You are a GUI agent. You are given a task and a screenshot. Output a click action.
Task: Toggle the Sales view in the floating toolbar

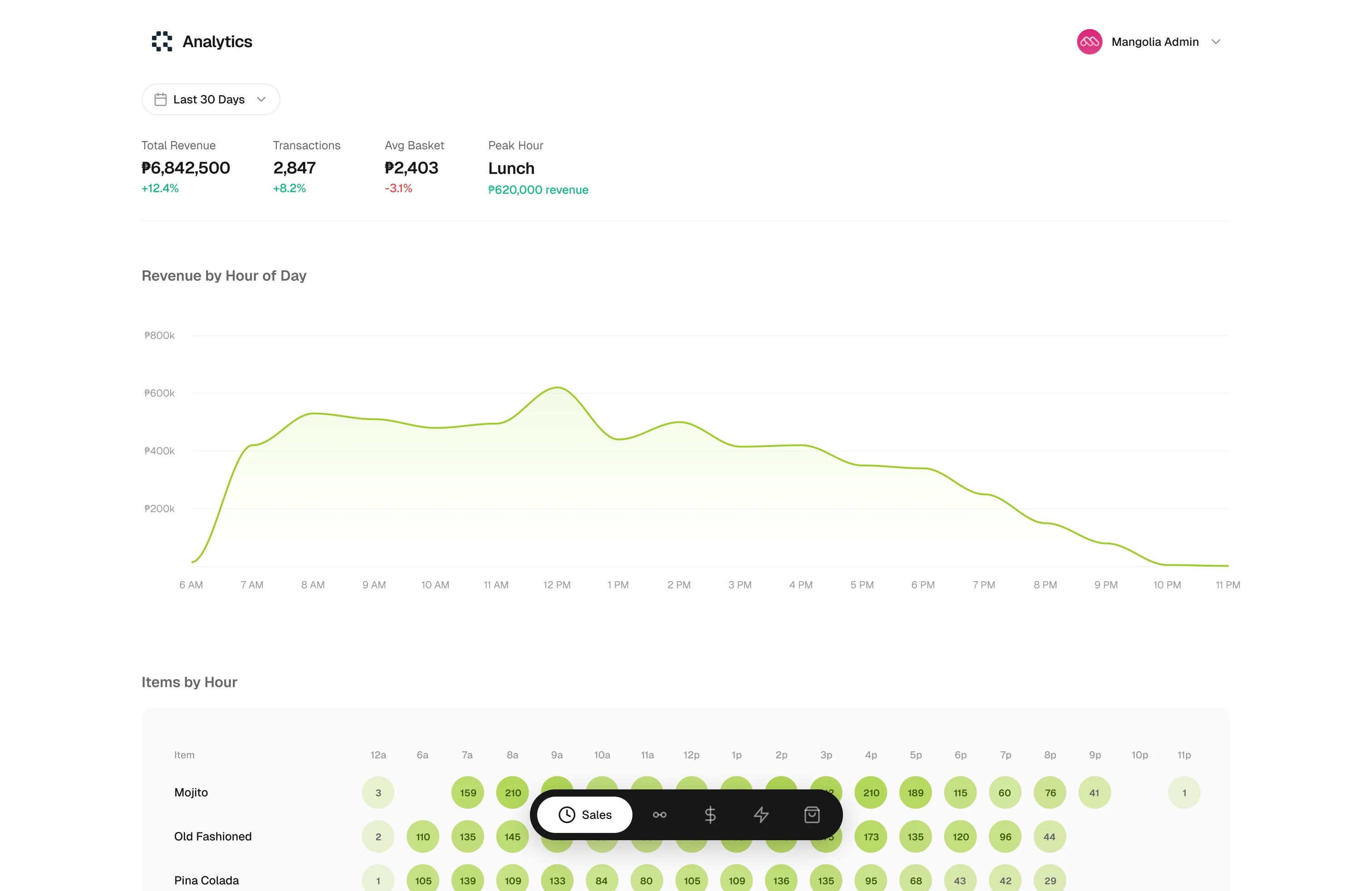tap(583, 814)
